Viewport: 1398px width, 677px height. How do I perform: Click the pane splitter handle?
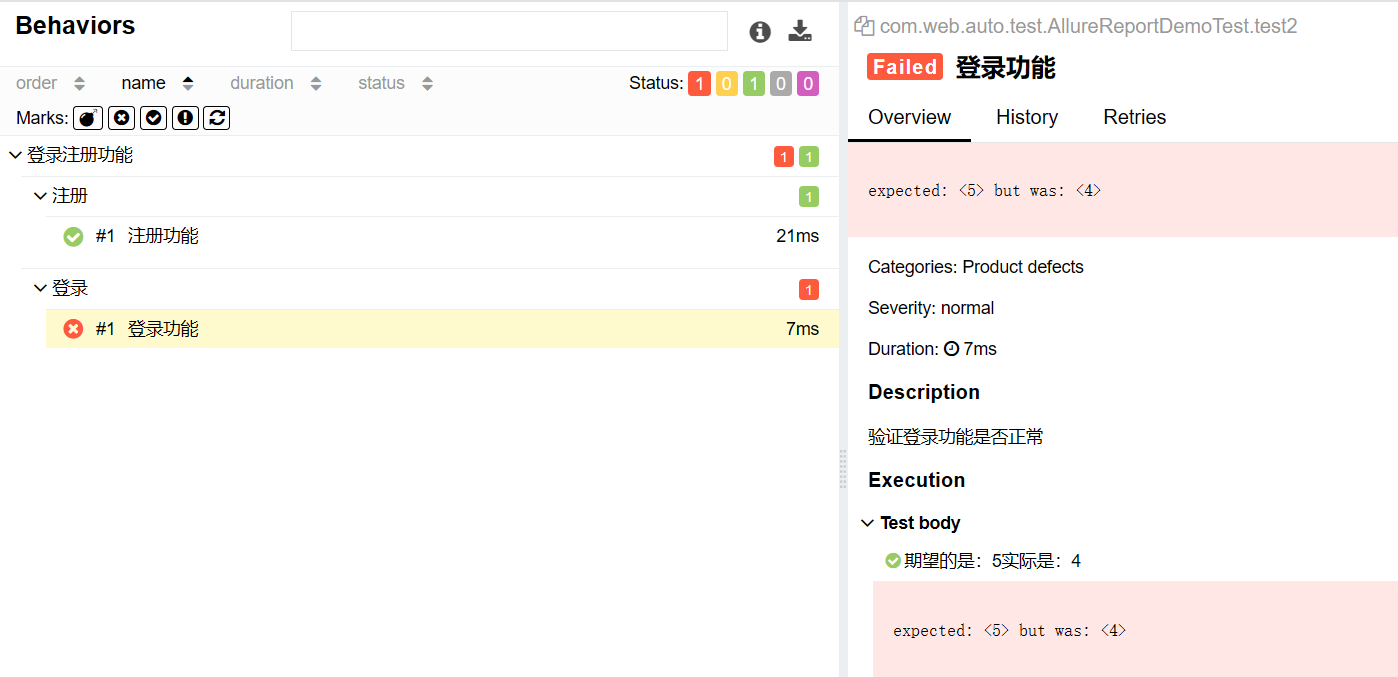(x=843, y=469)
